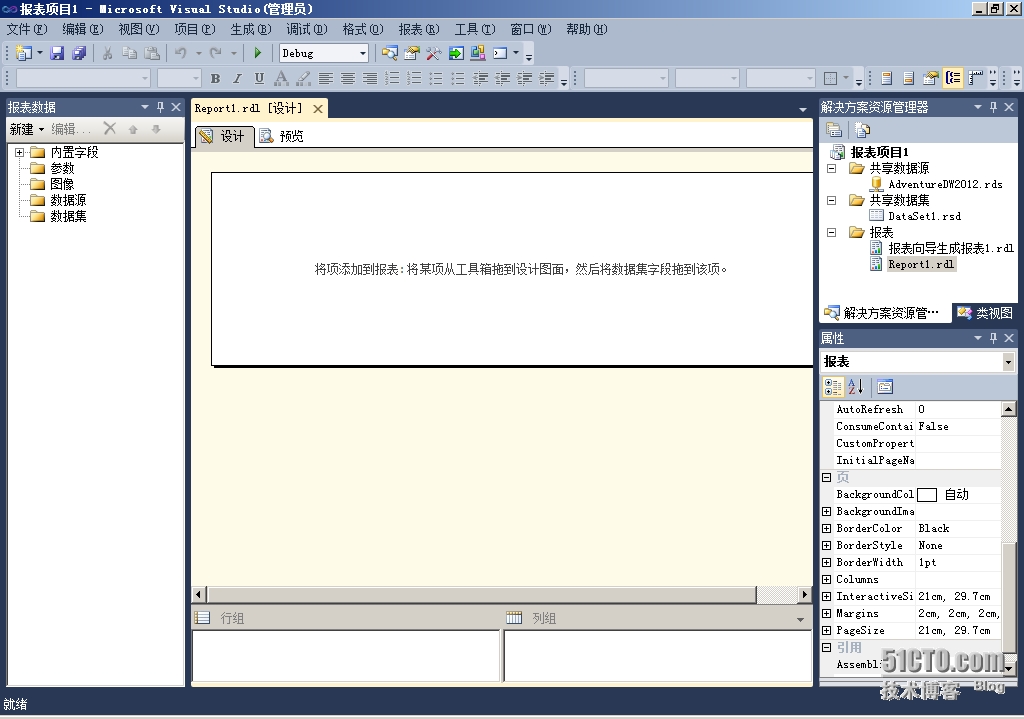Click the align right icon
This screenshot has width=1024, height=719.
pos(370,79)
